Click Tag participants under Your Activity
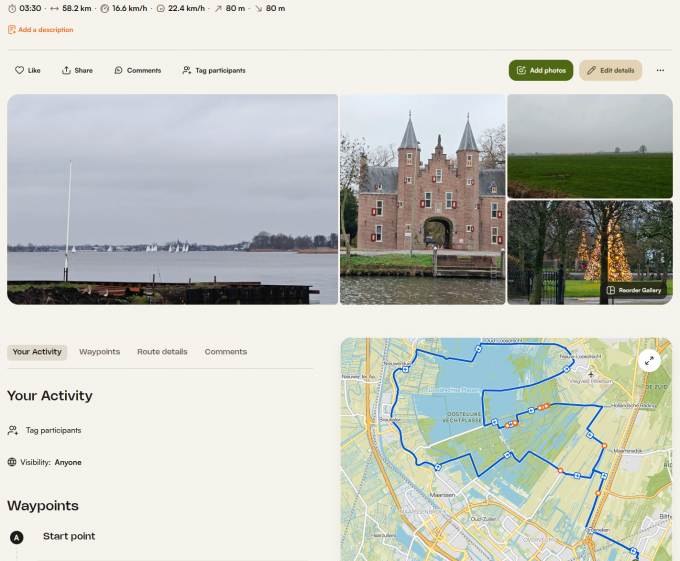This screenshot has width=680, height=561. 53,430
